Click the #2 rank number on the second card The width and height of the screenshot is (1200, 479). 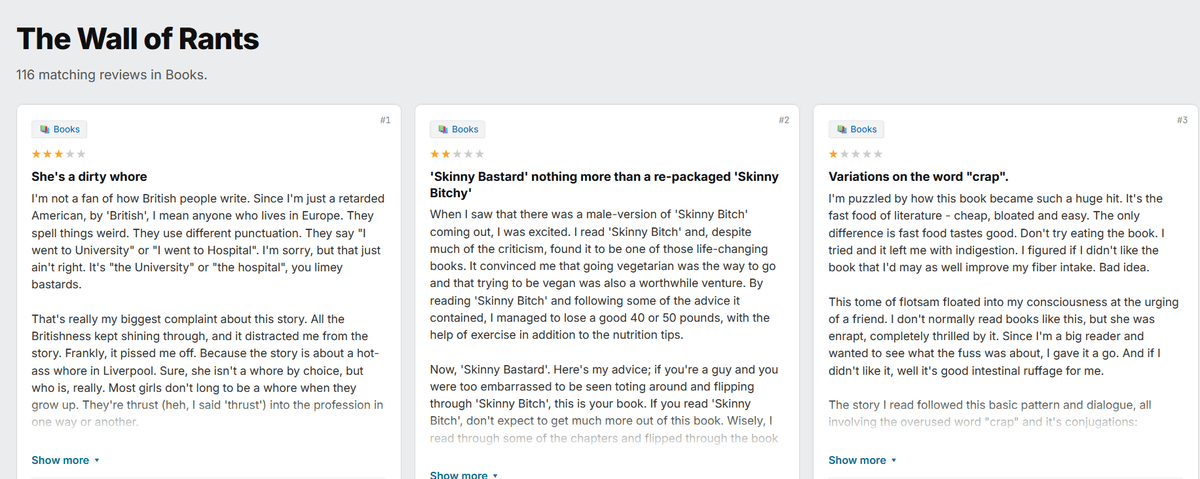(x=784, y=120)
